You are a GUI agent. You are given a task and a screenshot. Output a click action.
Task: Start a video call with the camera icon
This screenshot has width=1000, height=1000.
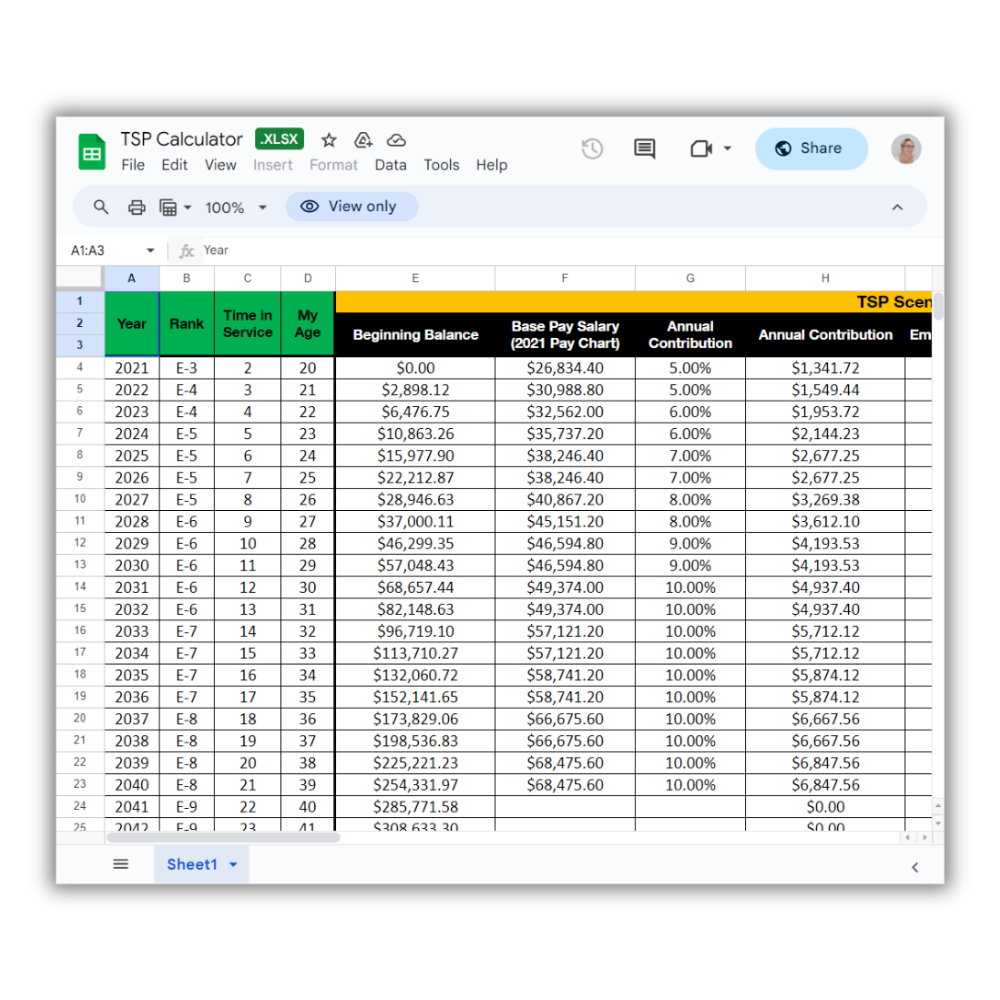pyautogui.click(x=701, y=147)
